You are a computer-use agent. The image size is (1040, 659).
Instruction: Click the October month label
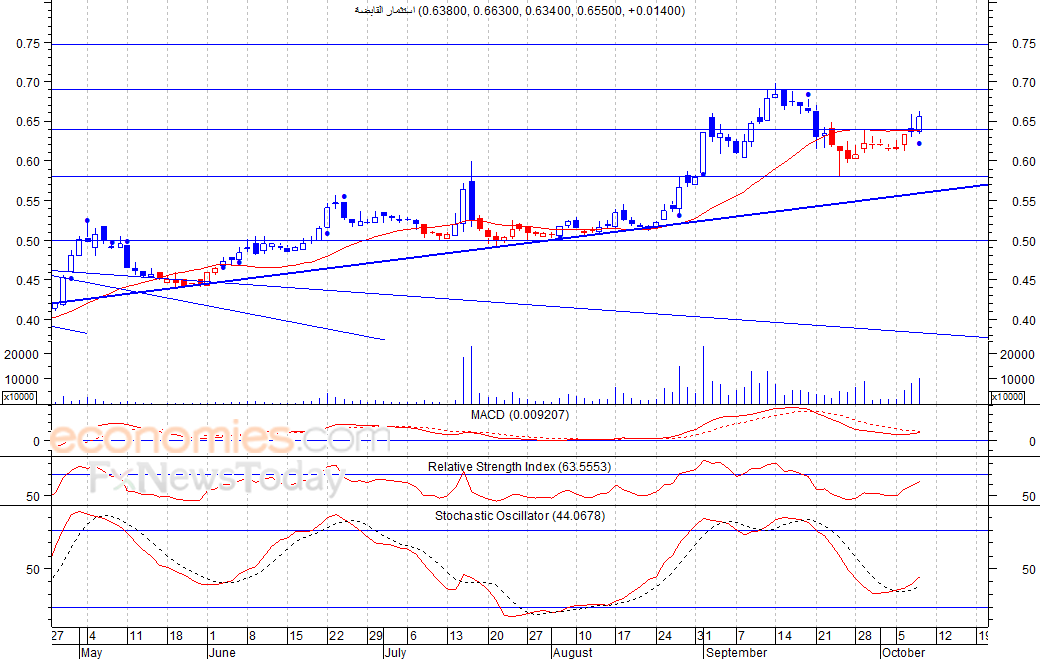point(903,652)
